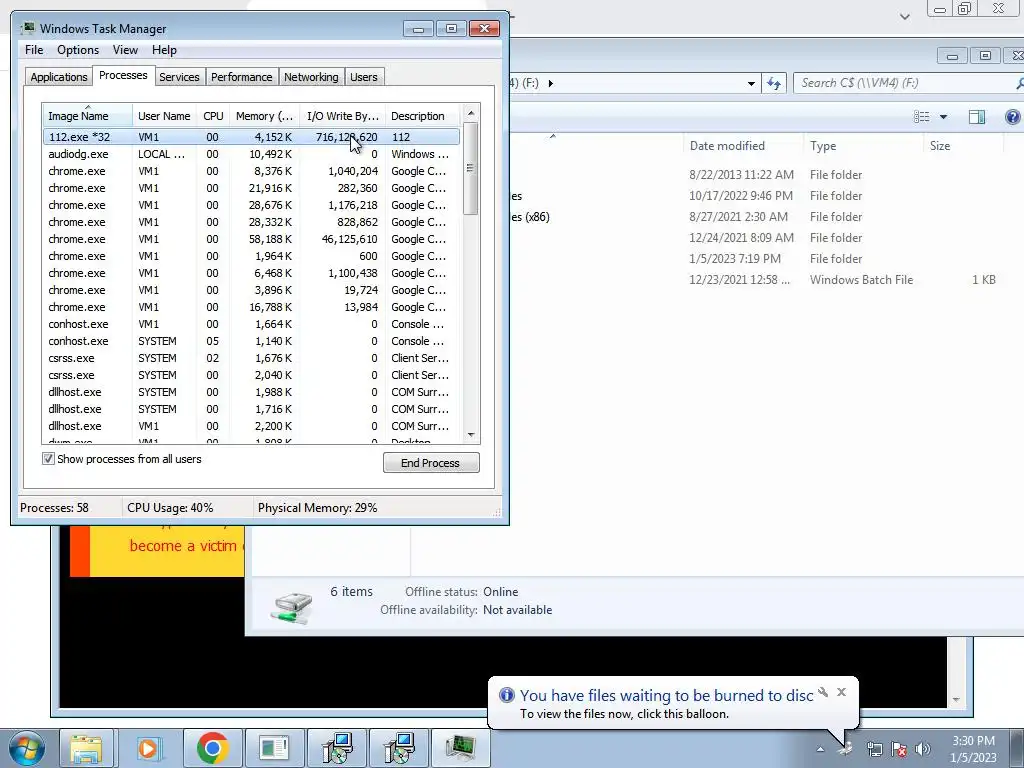
Task: Sort Explorer by Type column
Action: pyautogui.click(x=862, y=146)
